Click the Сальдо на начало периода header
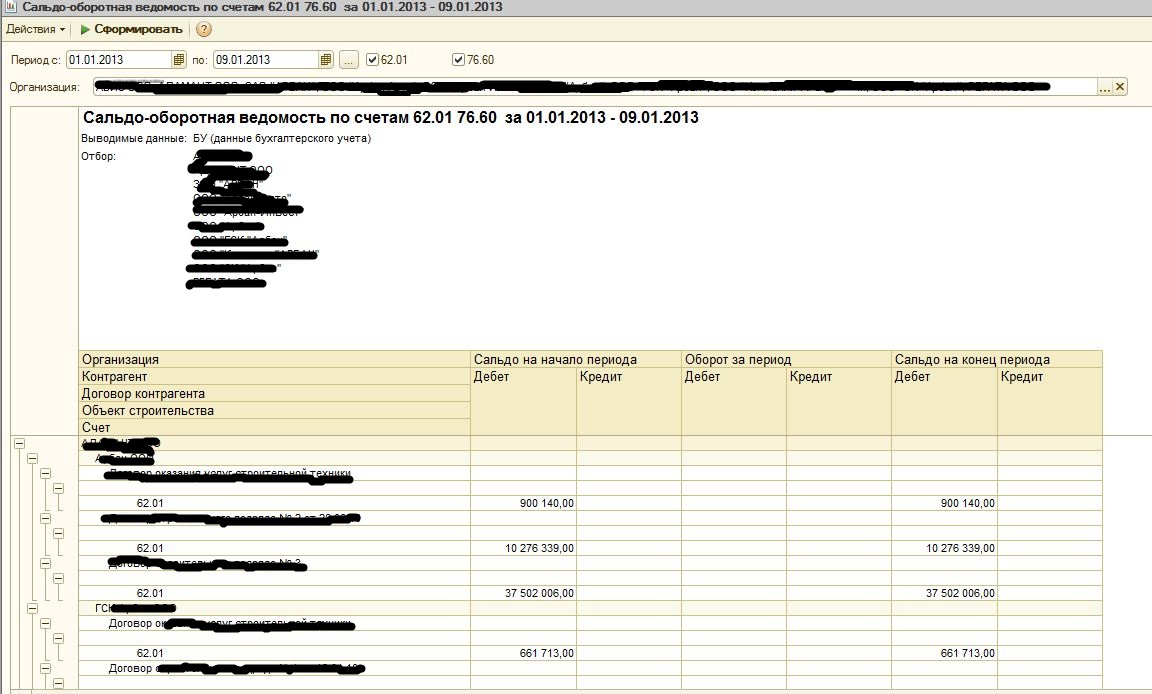Viewport: 1152px width, 694px height. (x=576, y=359)
